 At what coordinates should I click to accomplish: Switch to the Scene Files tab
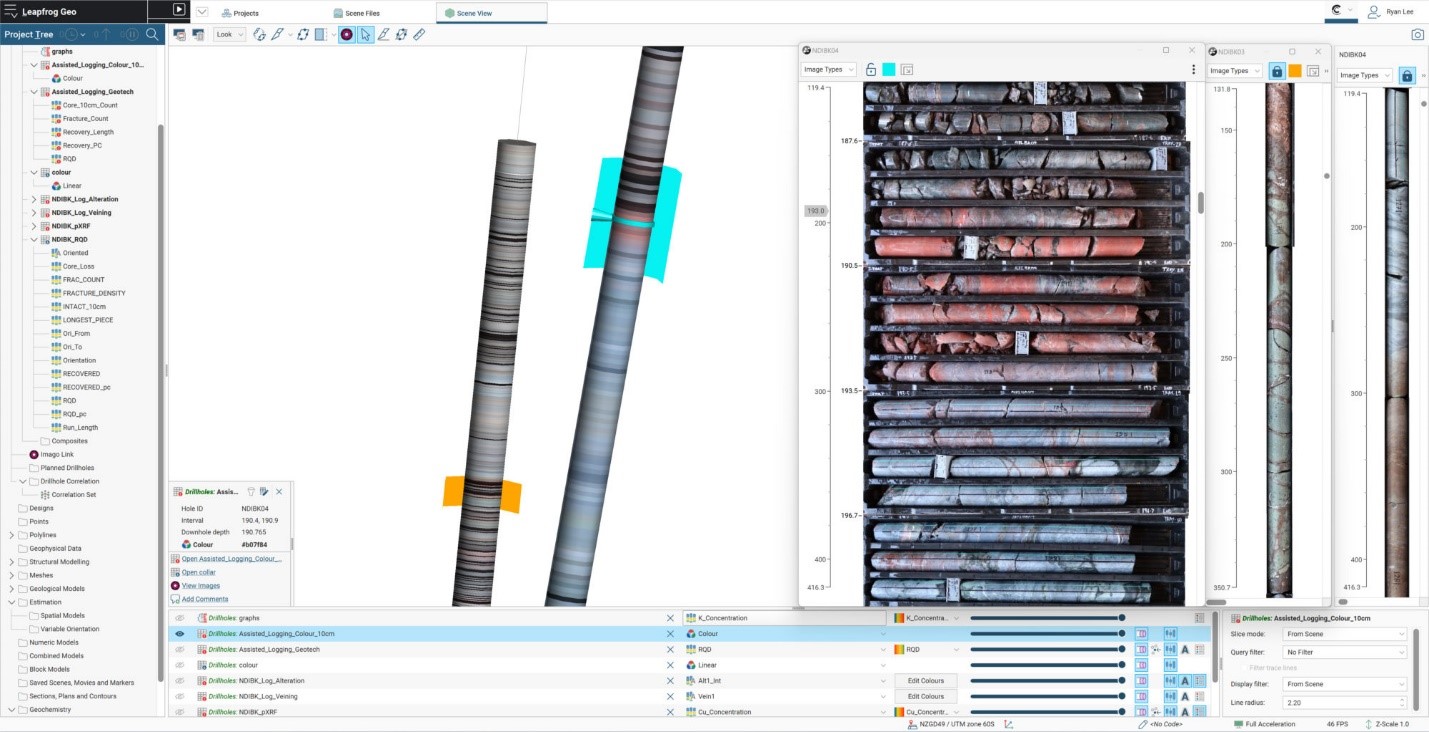tap(357, 13)
